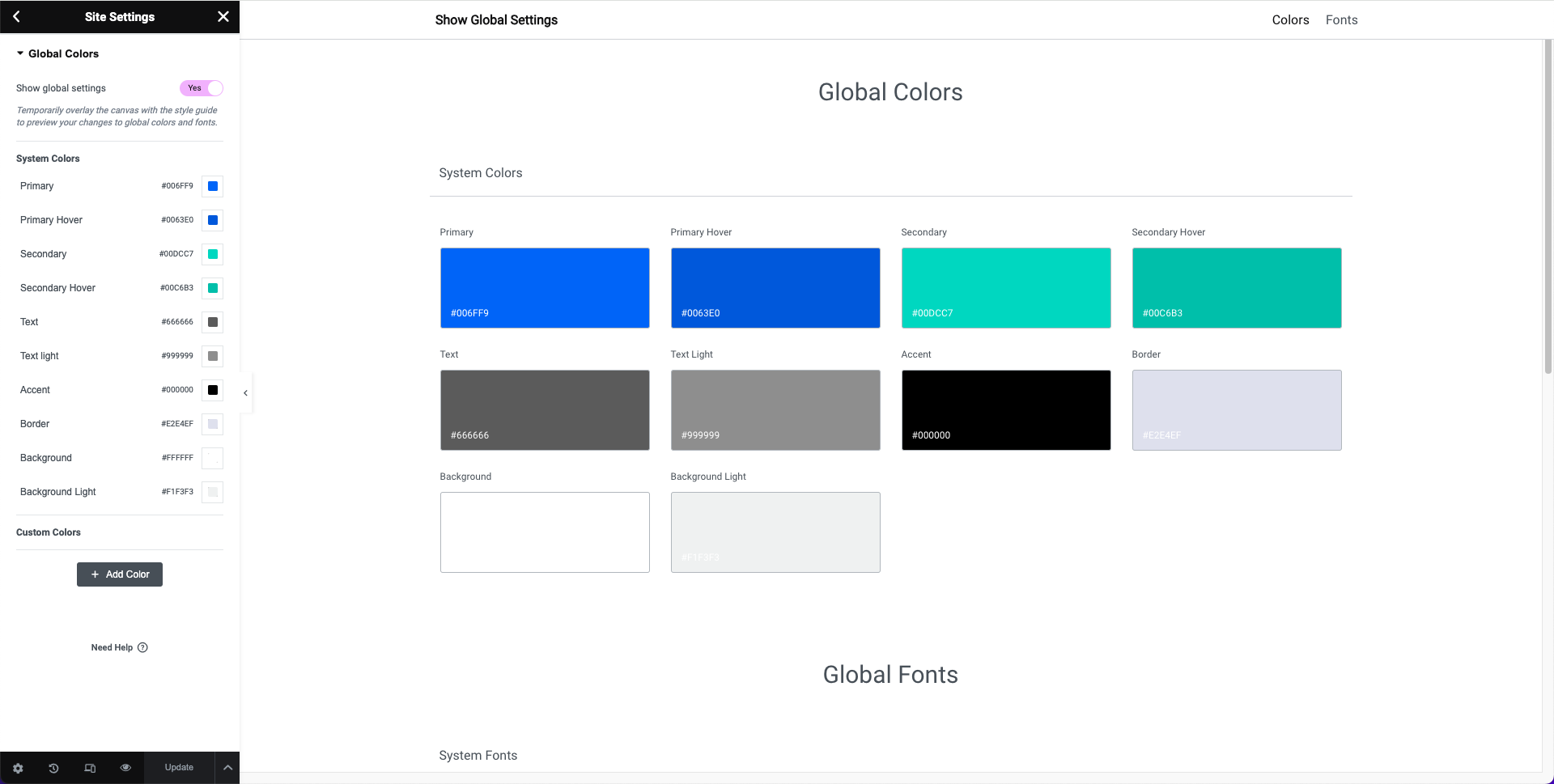Click the vertical scrollbar of the preview
The width and height of the screenshot is (1554, 784).
pos(1548,206)
